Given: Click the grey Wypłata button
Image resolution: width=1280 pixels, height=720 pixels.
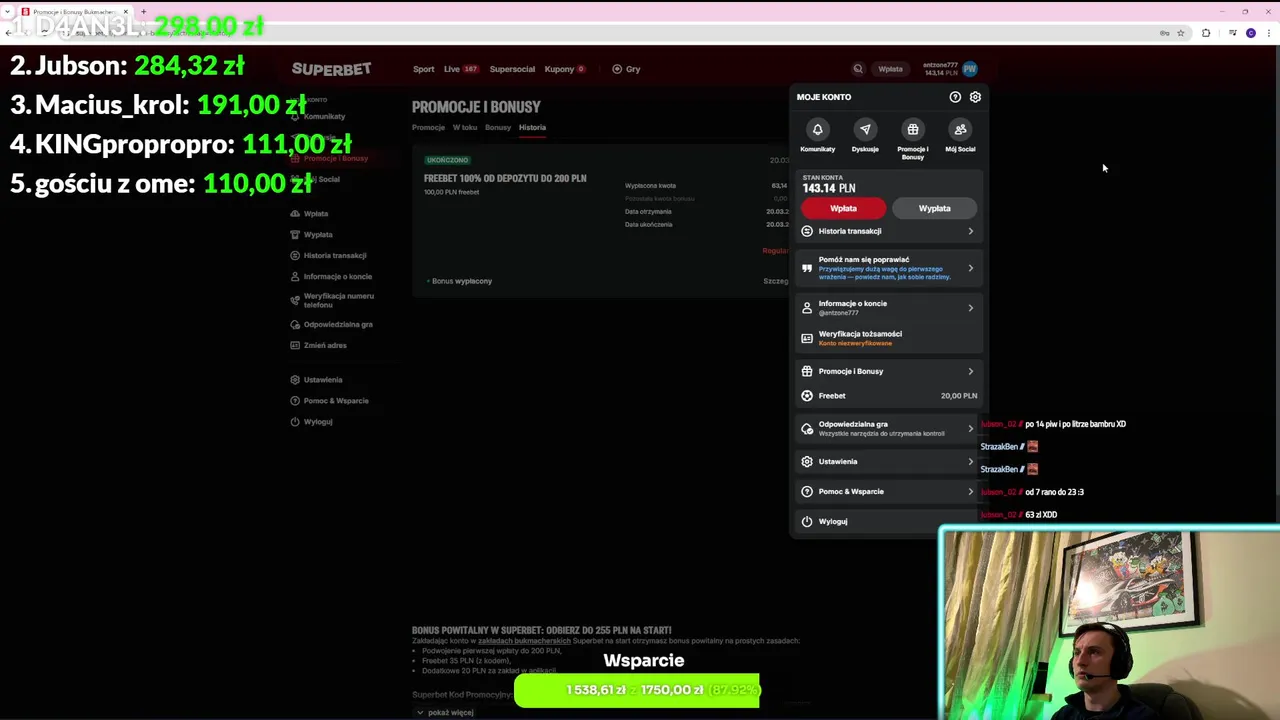Looking at the screenshot, I should coord(934,208).
